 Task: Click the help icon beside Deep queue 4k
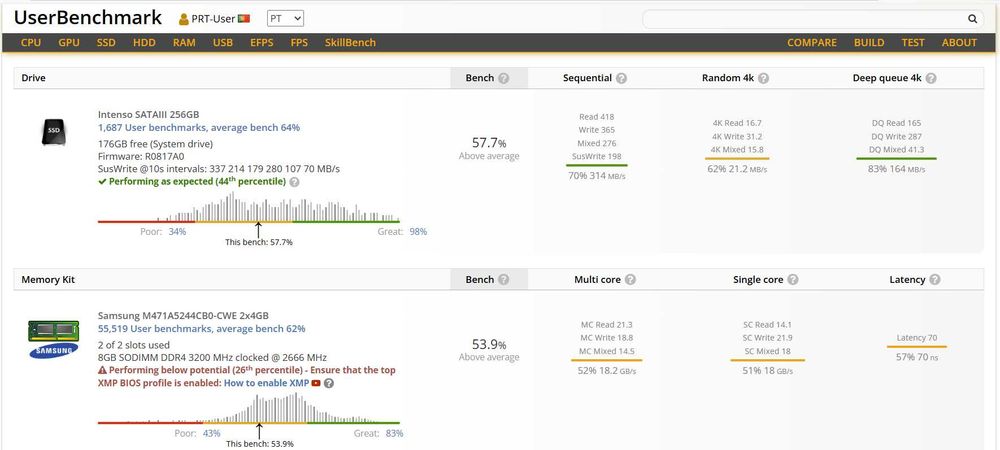coord(943,78)
